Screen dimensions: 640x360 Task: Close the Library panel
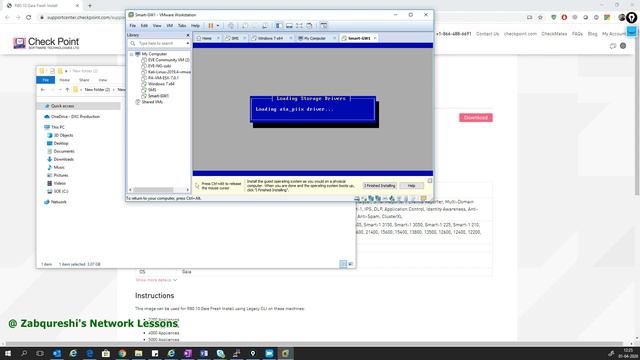point(188,35)
